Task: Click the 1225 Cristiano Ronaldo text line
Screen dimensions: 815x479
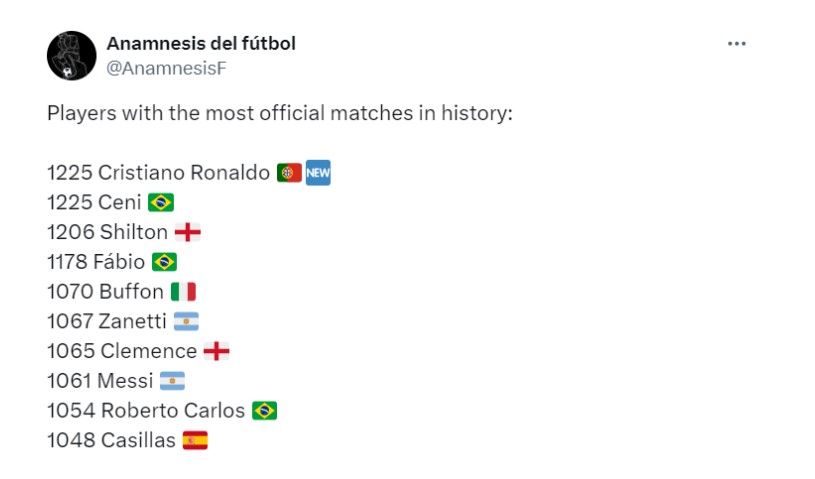Action: click(158, 173)
